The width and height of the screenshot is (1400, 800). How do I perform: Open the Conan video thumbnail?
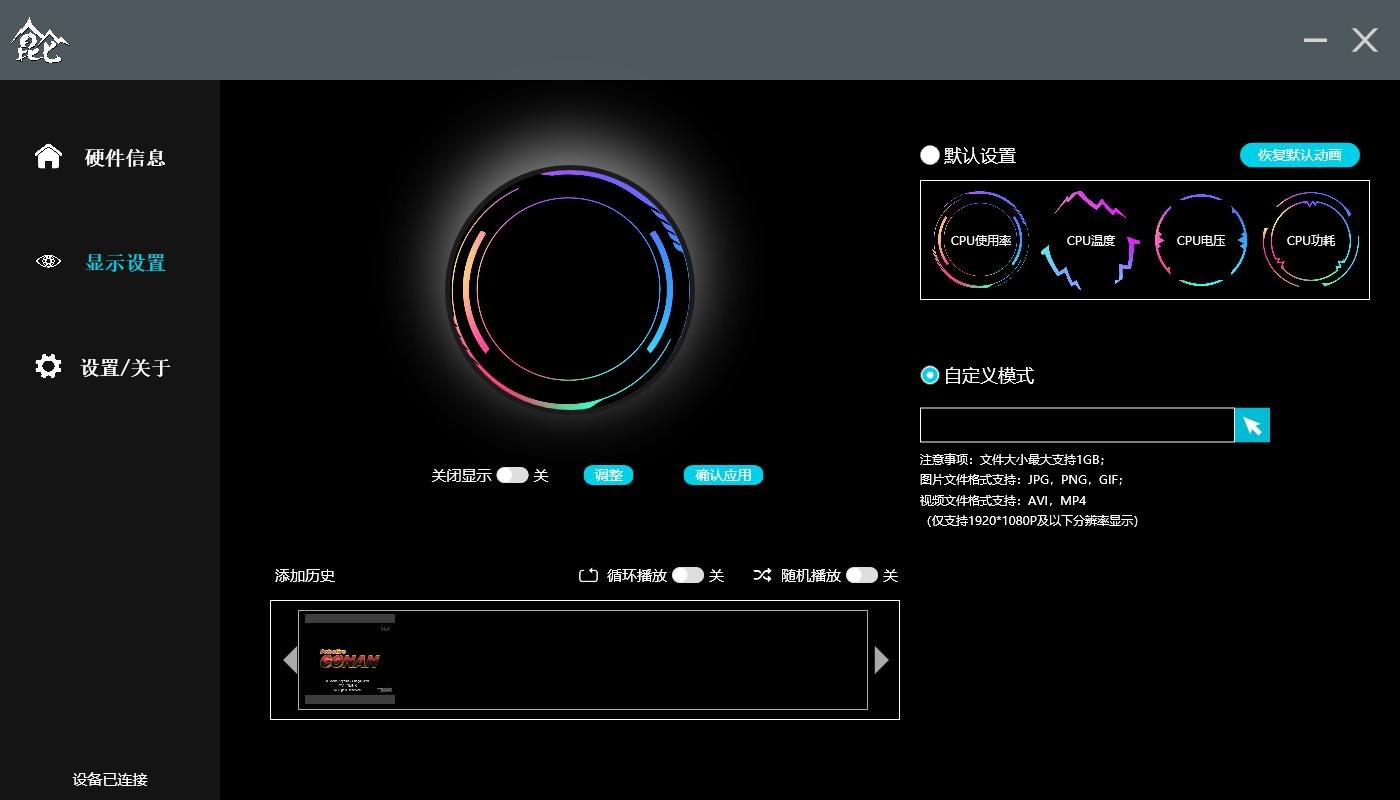[348, 660]
